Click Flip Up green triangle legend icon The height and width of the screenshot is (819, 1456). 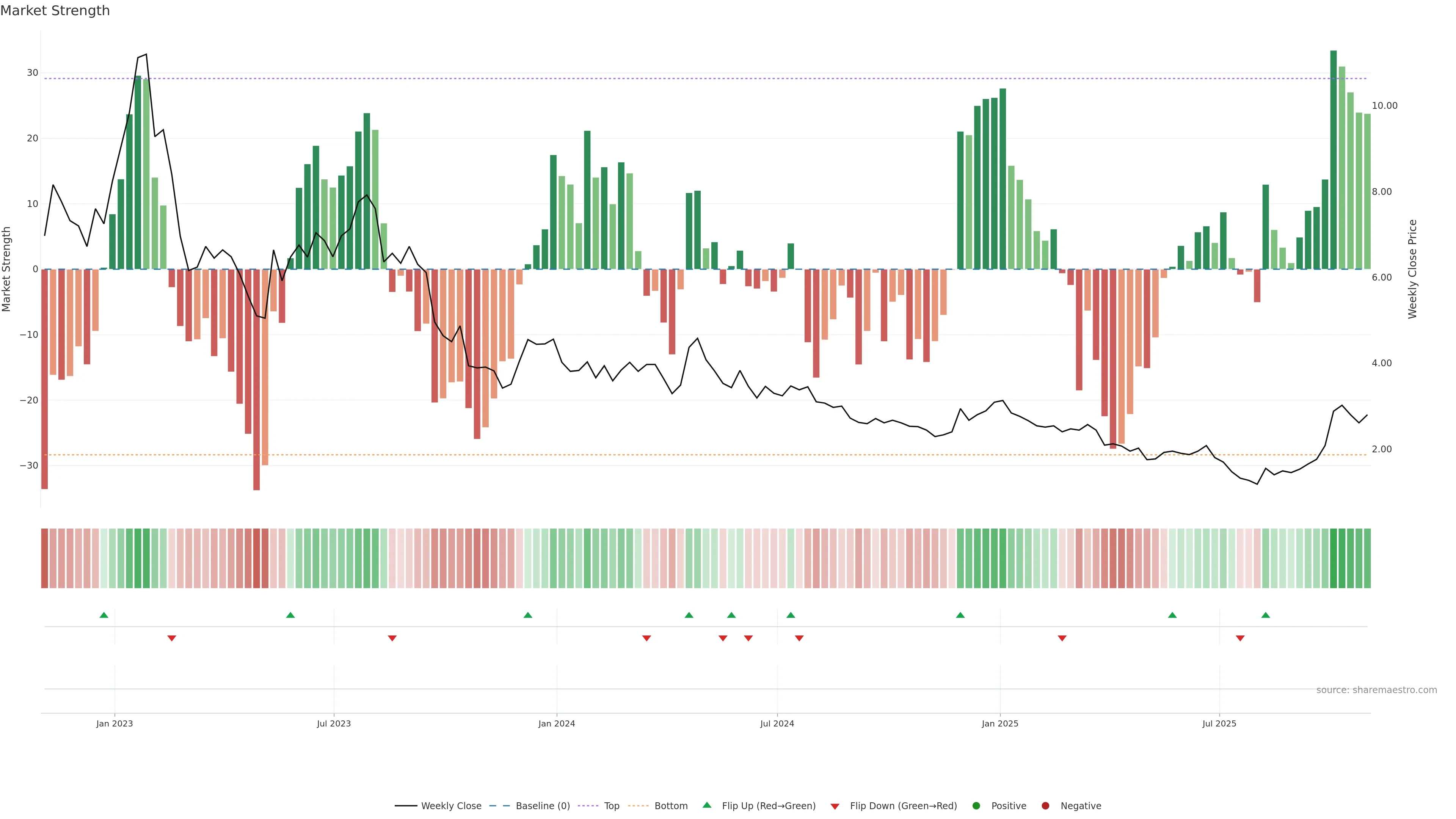pyautogui.click(x=706, y=805)
